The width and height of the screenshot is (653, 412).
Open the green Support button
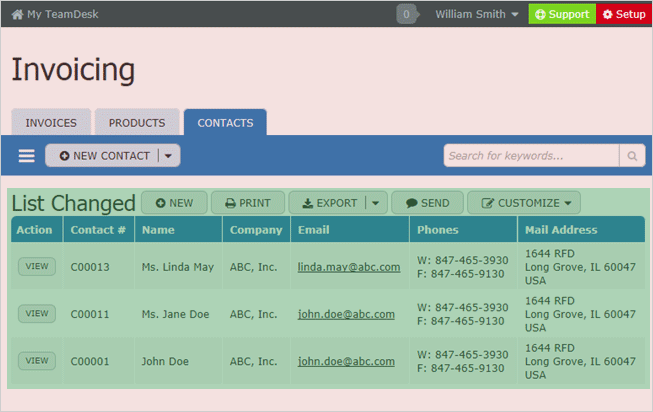562,14
